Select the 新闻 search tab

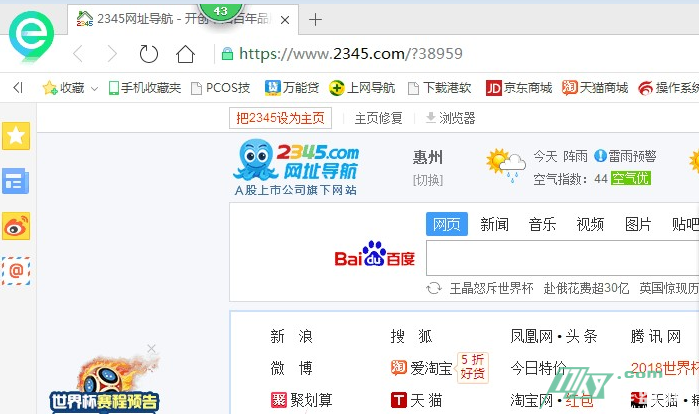pos(494,224)
